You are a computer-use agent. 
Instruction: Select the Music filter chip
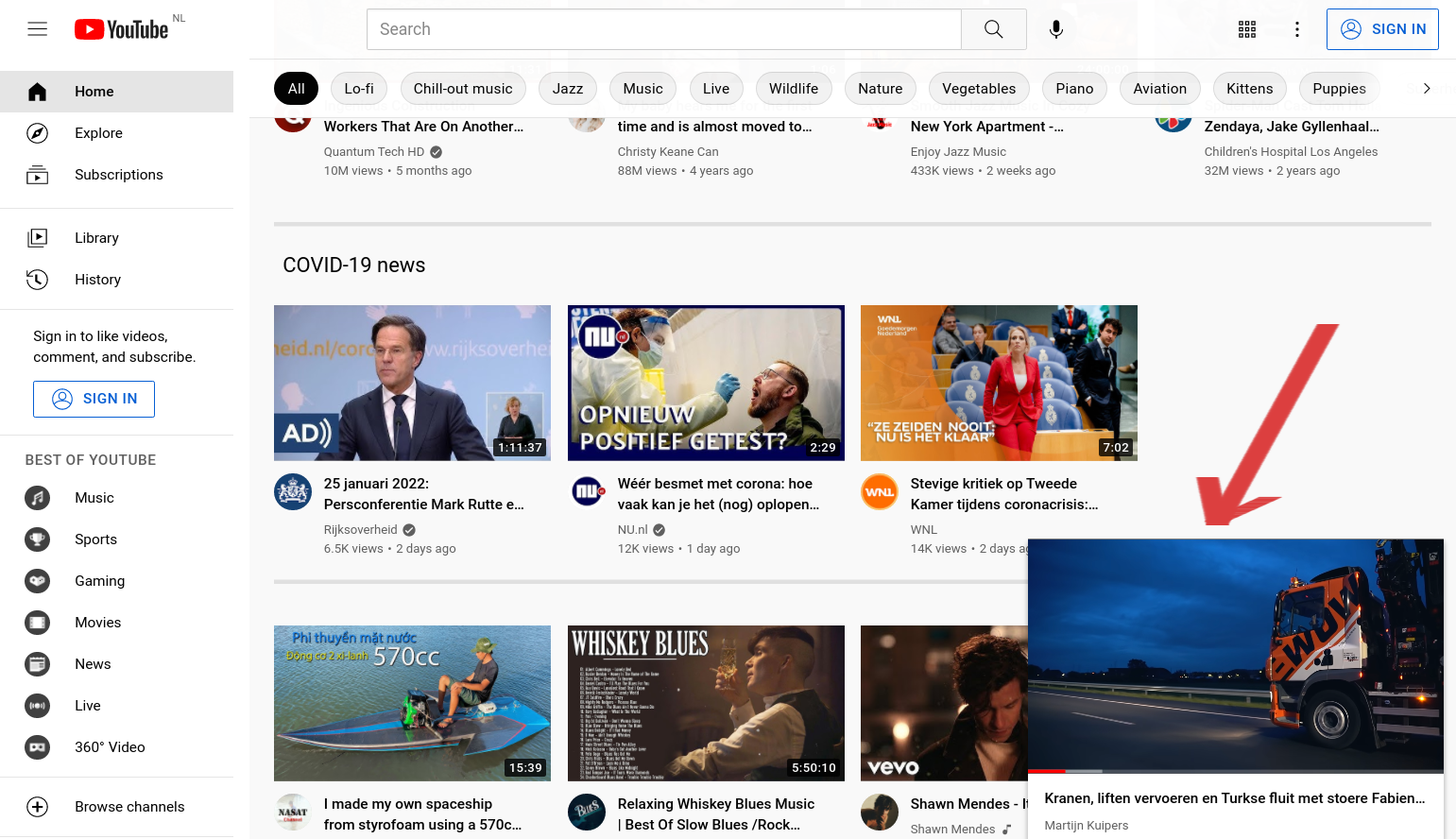click(x=642, y=89)
